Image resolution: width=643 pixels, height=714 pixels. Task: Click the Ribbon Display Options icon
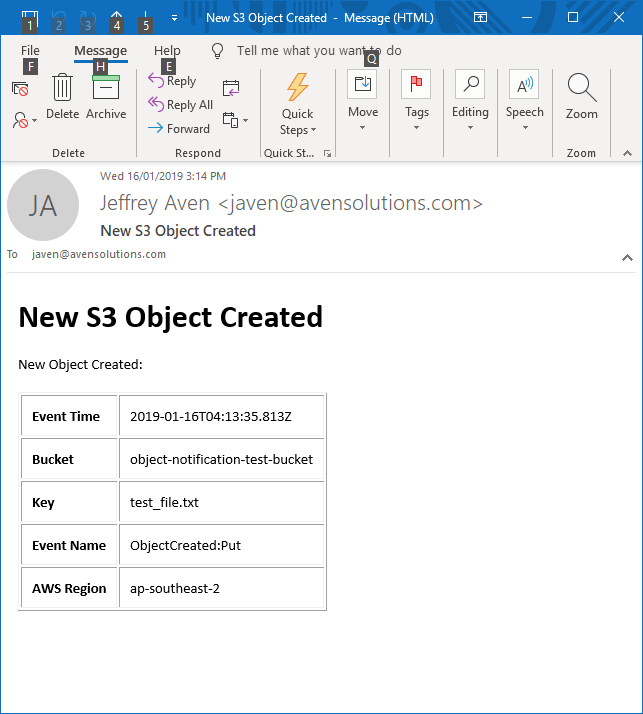click(x=480, y=17)
